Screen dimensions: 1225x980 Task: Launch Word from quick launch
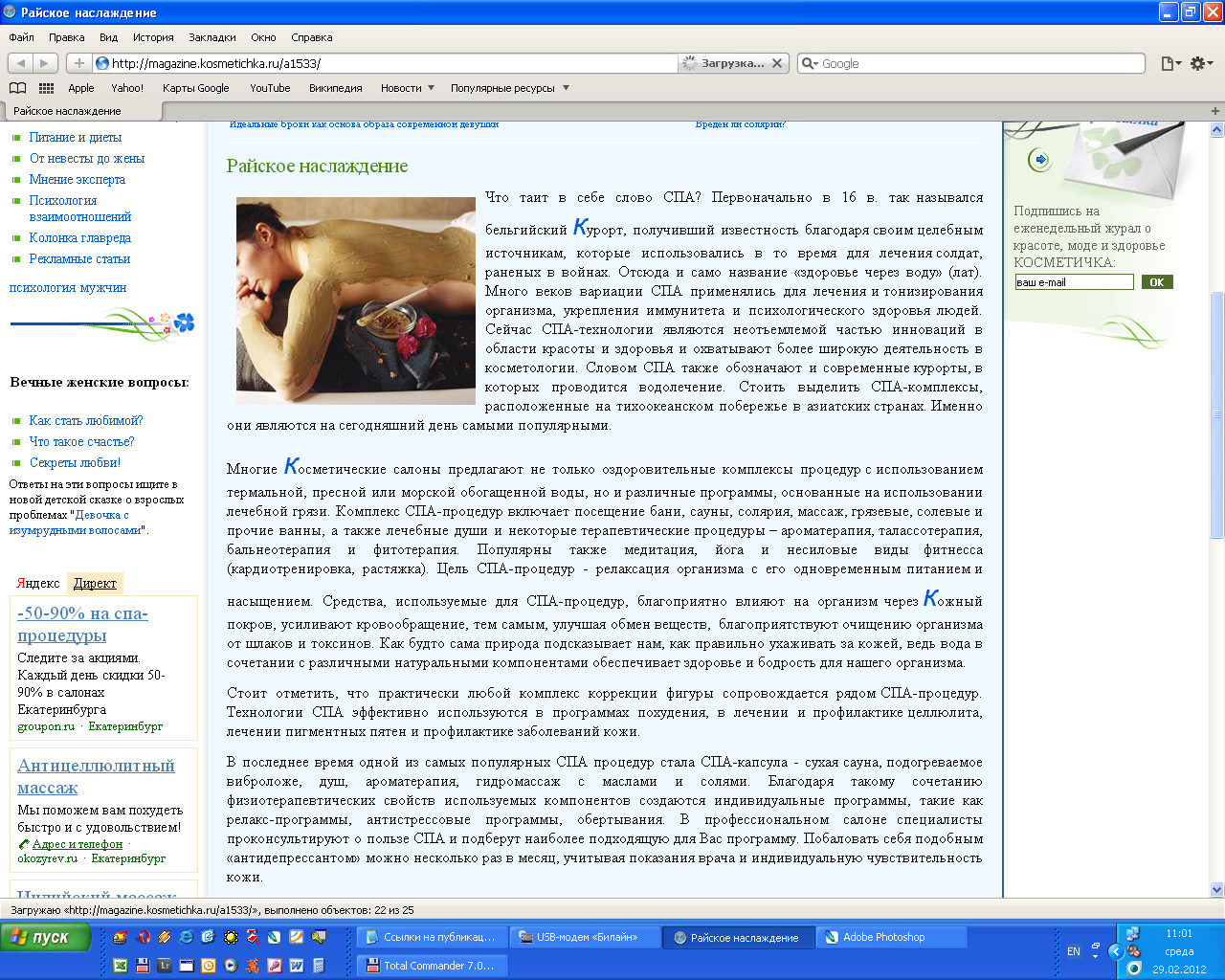tap(297, 966)
